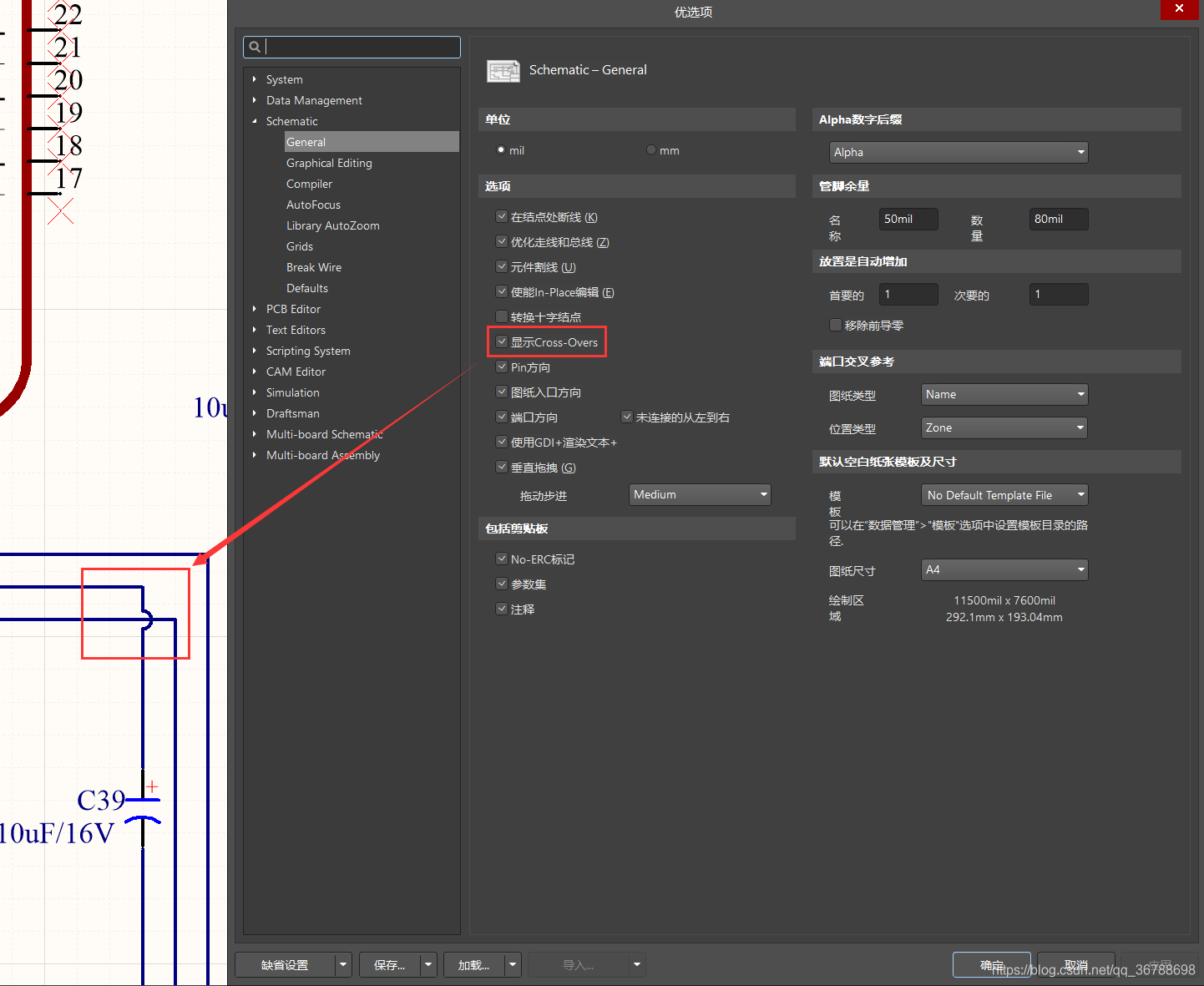Click the 首要的 increment value field
The height and width of the screenshot is (986, 1204).
tap(908, 294)
